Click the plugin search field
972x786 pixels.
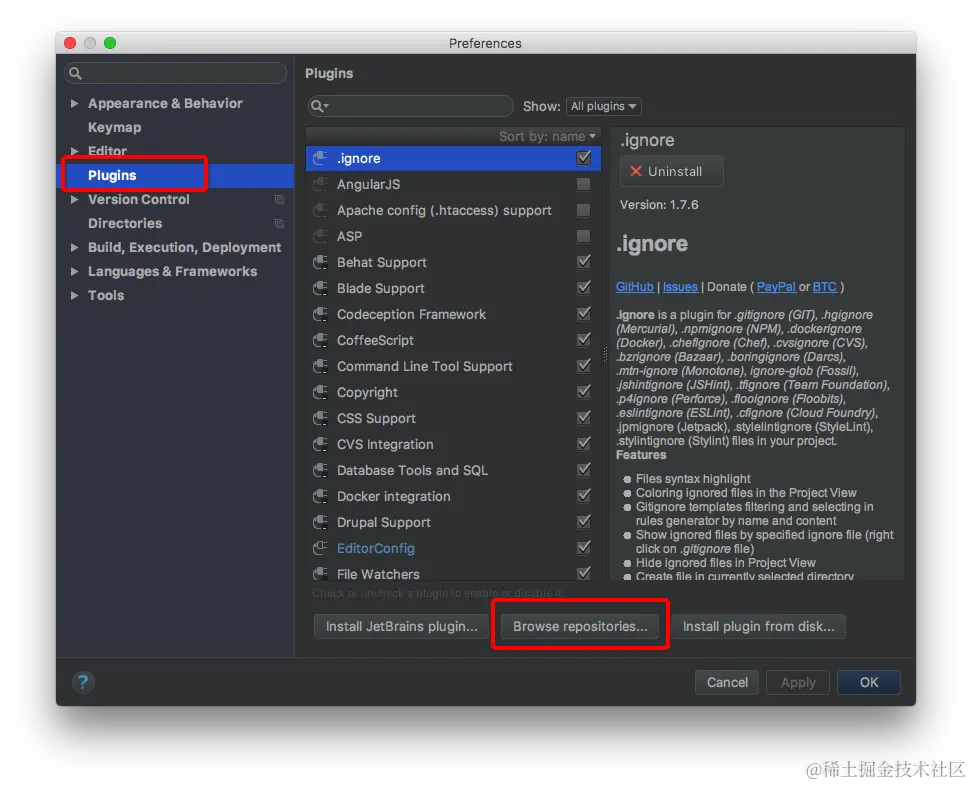(x=410, y=106)
